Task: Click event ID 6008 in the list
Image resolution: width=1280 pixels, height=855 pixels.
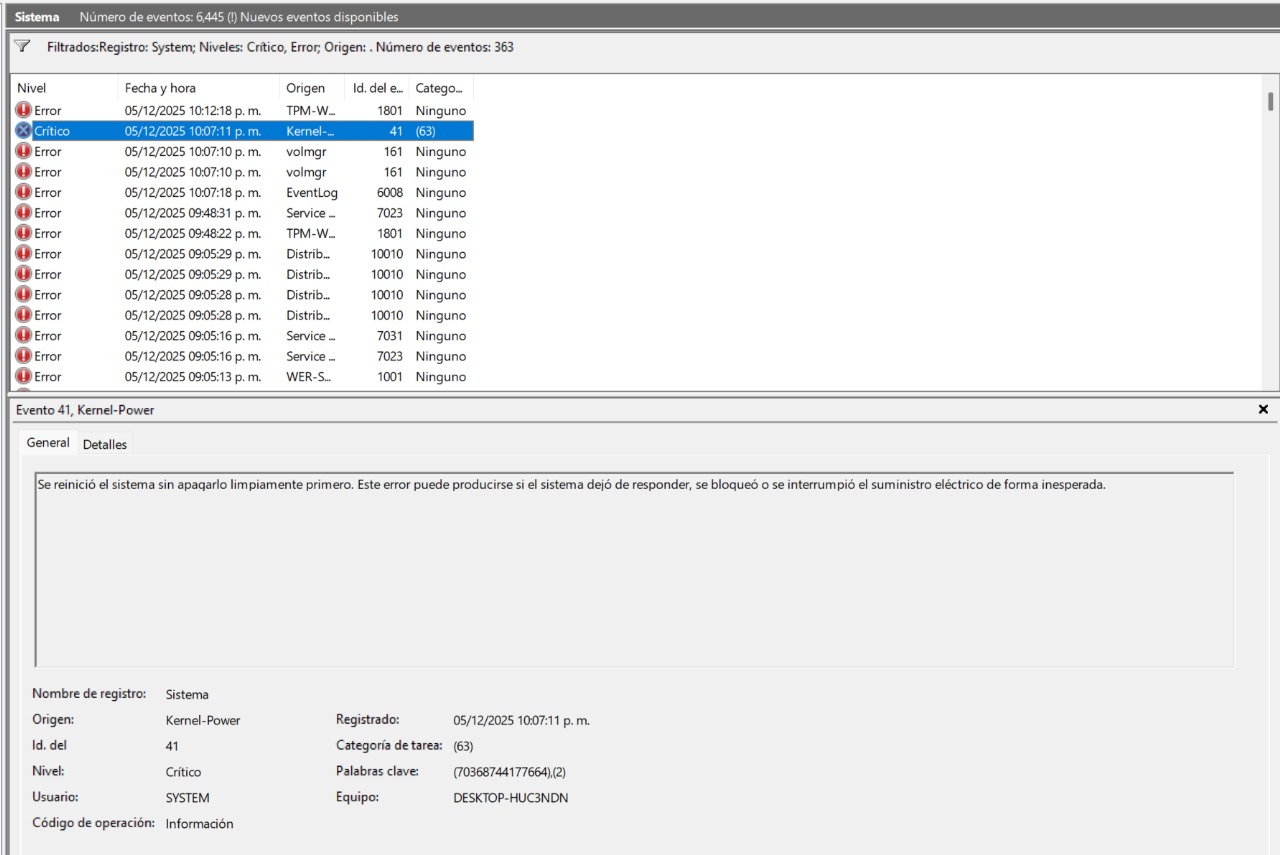Action: pyautogui.click(x=390, y=192)
